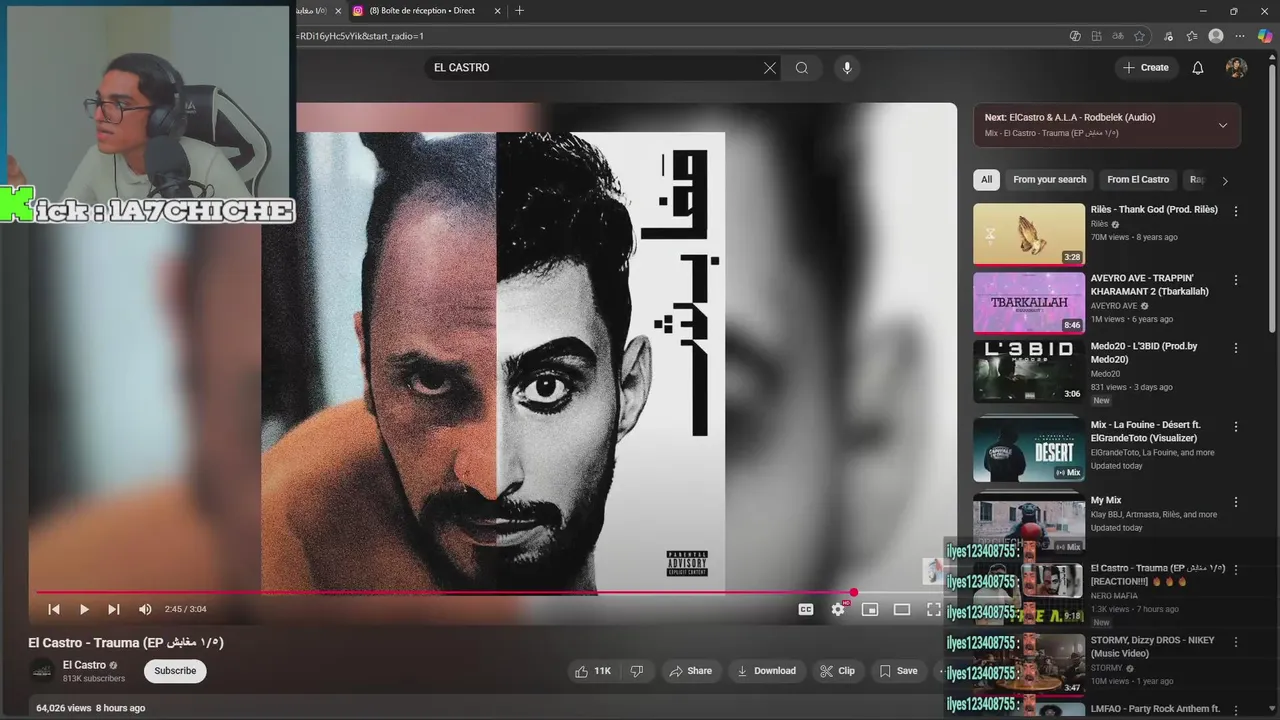Enter fullscreen video mode
Viewport: 1280px width, 720px height.
[933, 609]
